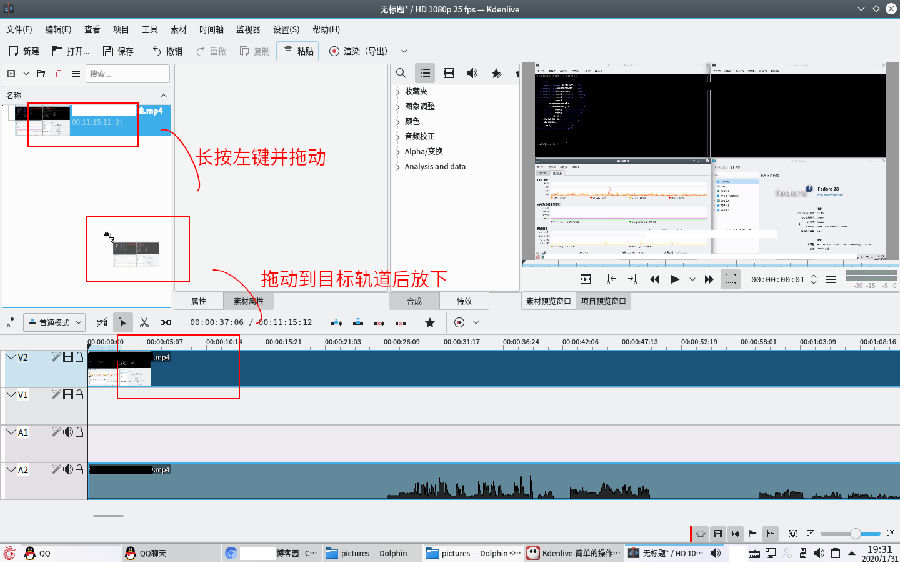Image resolution: width=900 pixels, height=562 pixels.
Task: Switch to the 项目预览窗口 tab
Action: [602, 300]
